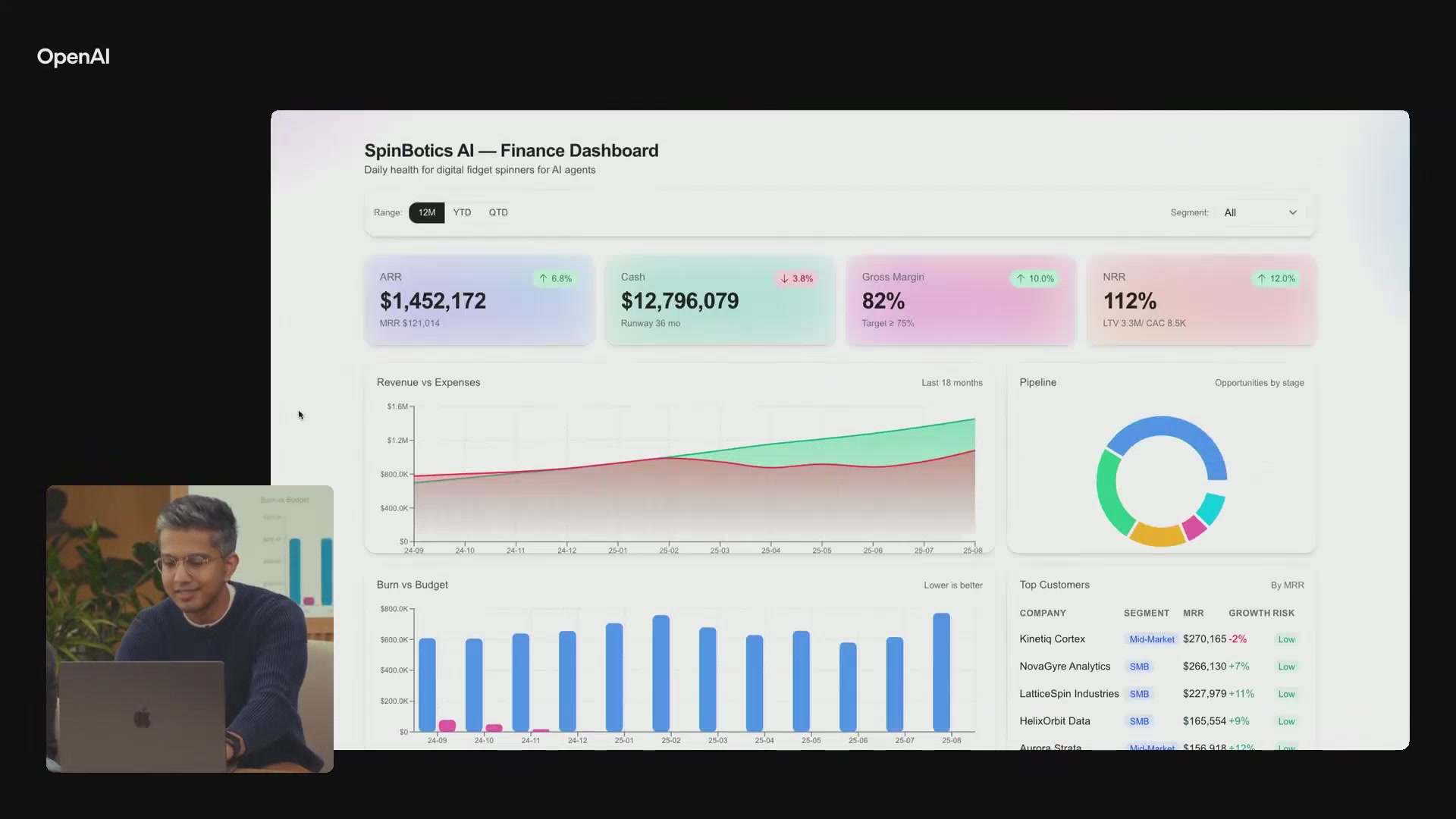Click the Cash down-arrow 3.8% trend badge
This screenshot has height=819, width=1456.
coord(796,278)
